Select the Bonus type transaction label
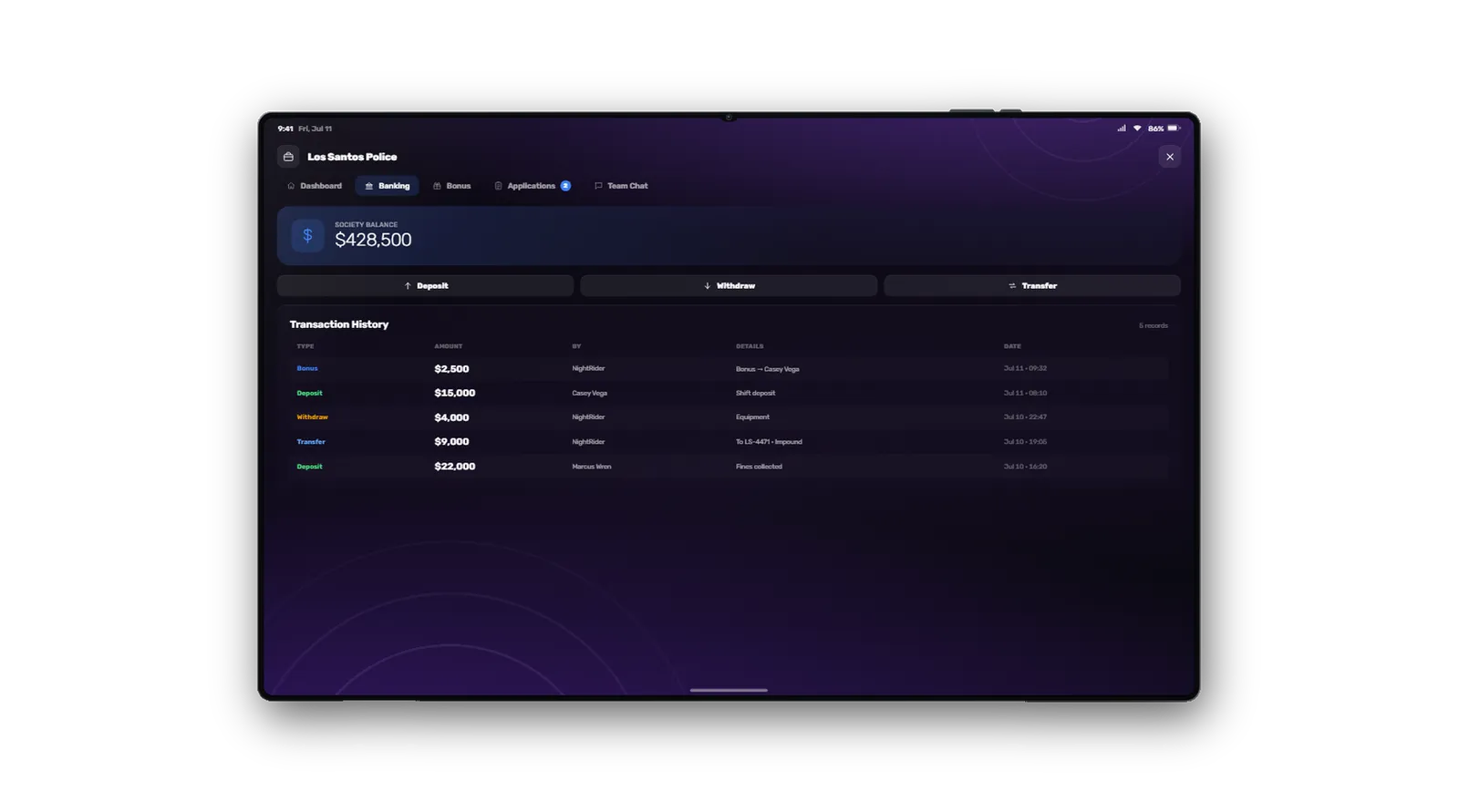The image size is (1459, 812). click(x=307, y=368)
